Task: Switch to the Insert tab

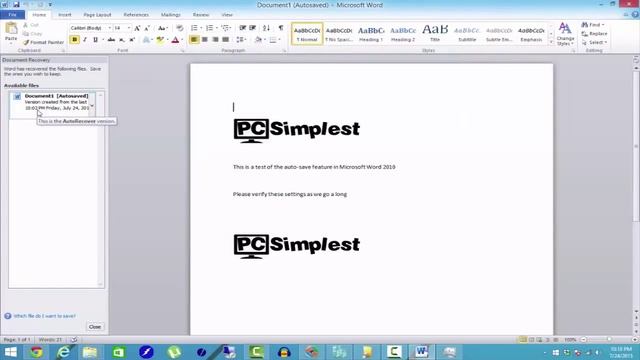Action: coord(64,15)
